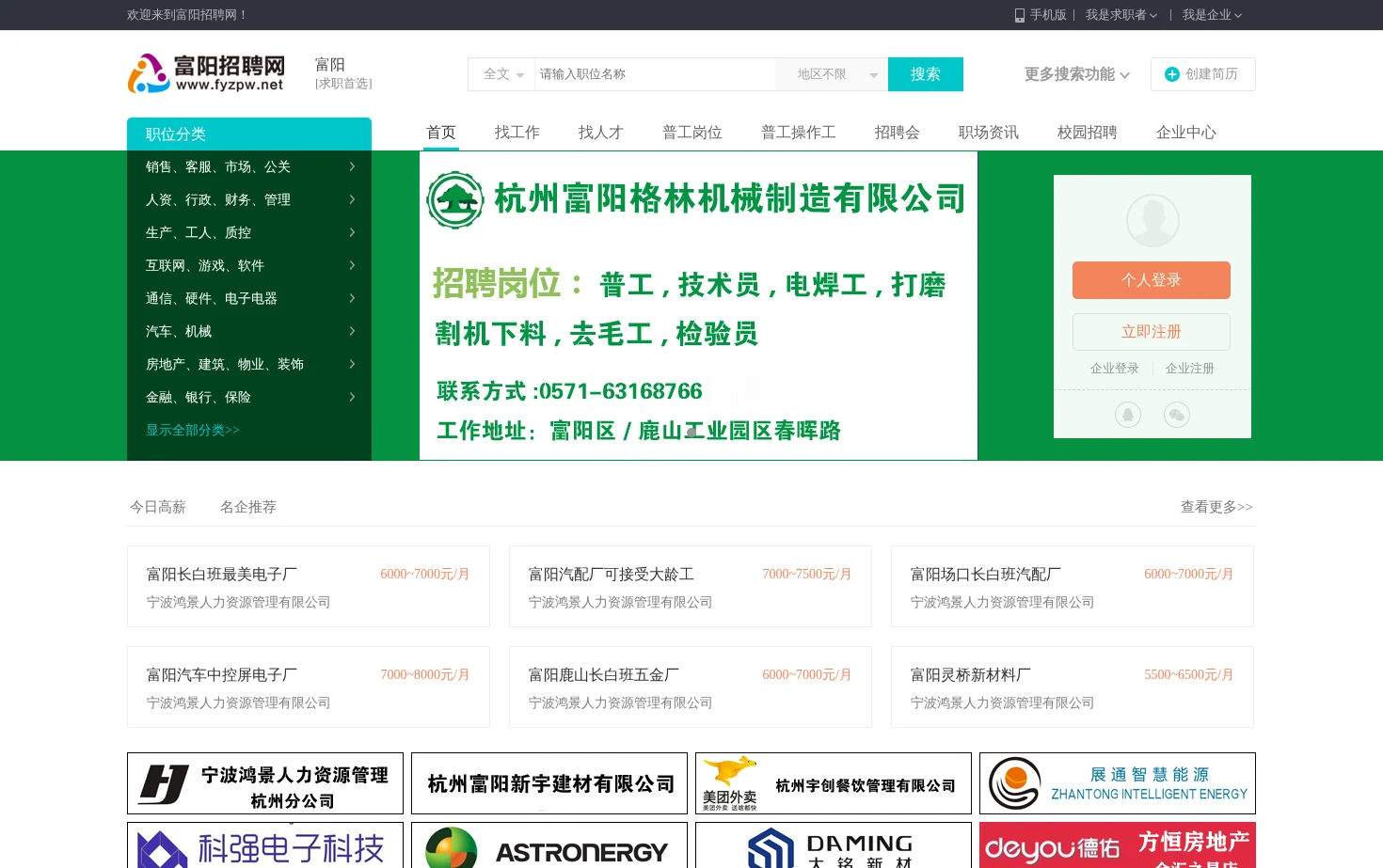Open the deyou德佑 方恒房地产 banner

[1118, 845]
